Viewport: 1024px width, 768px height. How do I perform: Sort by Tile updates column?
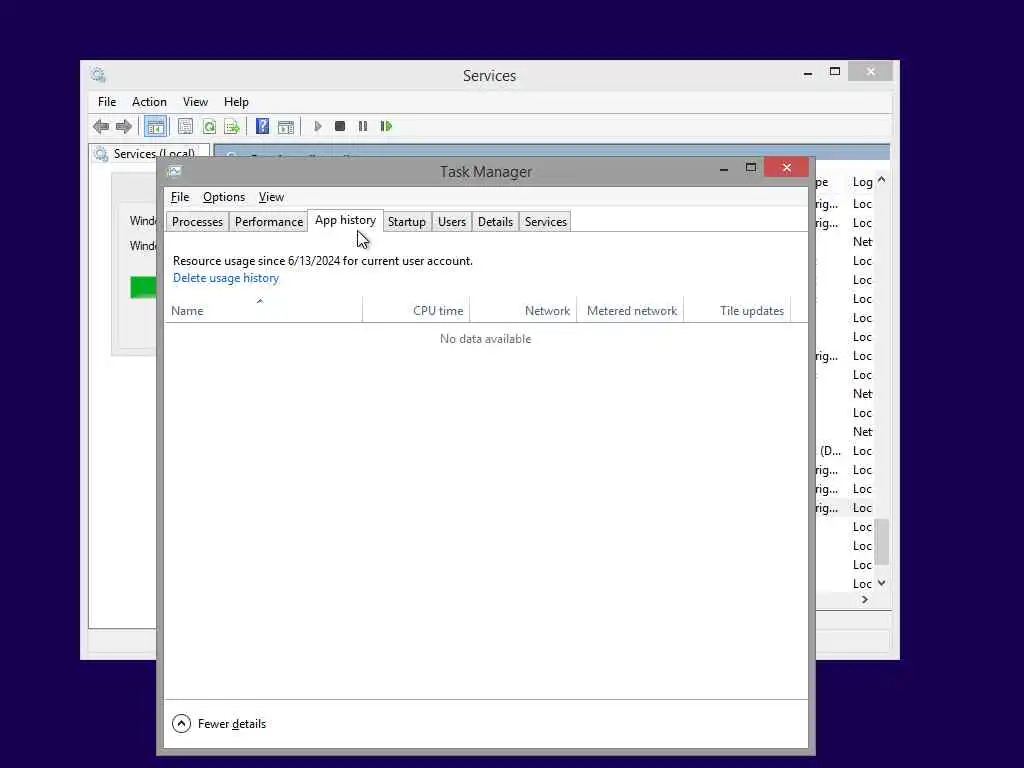tap(737, 311)
